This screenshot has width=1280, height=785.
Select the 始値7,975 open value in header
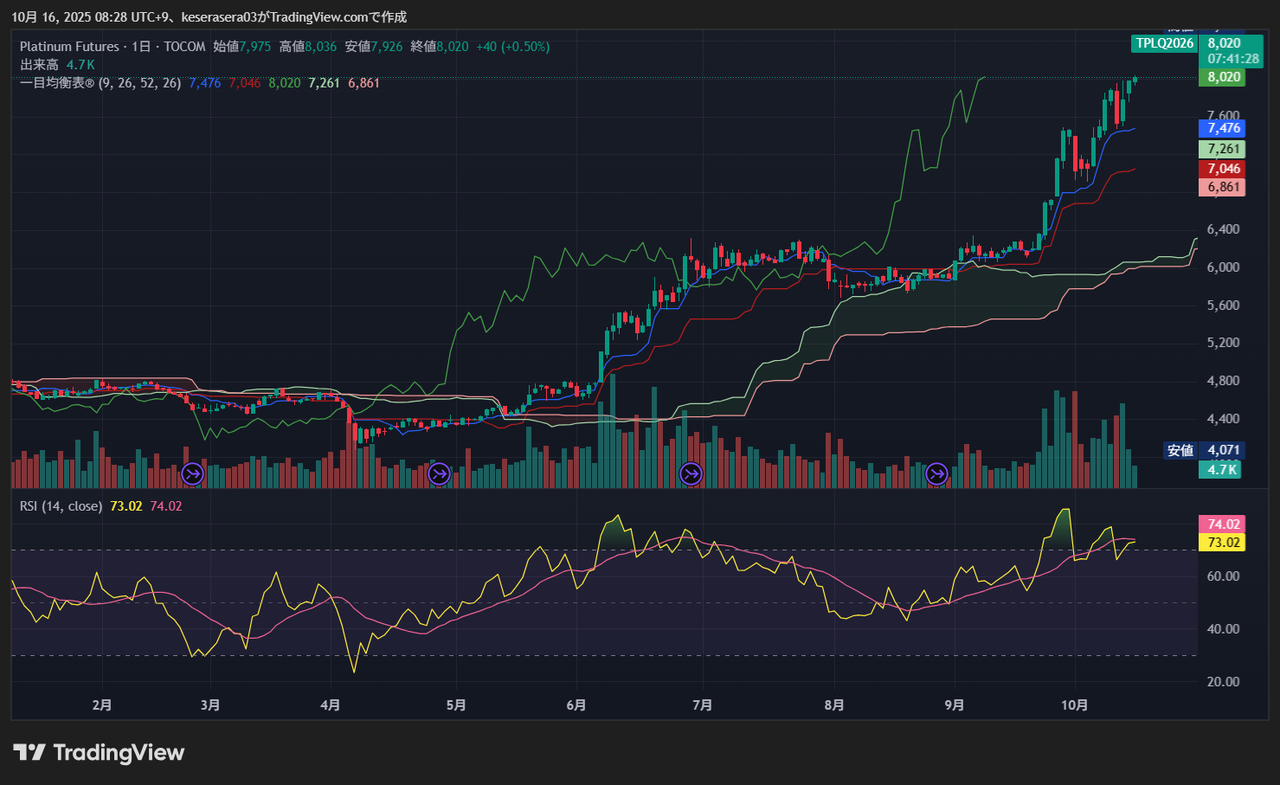click(x=243, y=46)
